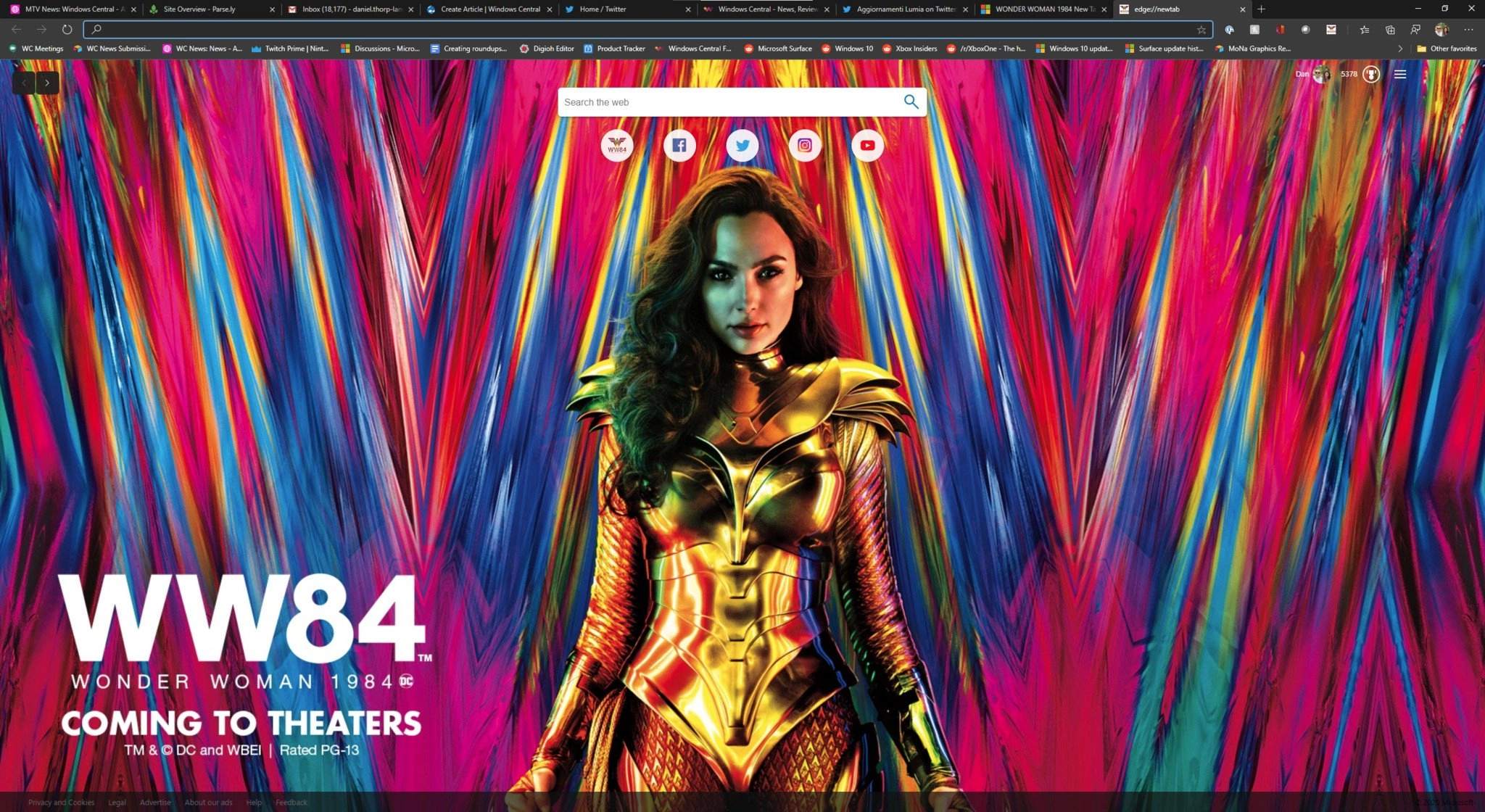Click the Privacy and Cookies link
Viewport: 1485px width, 812px height.
(61, 803)
